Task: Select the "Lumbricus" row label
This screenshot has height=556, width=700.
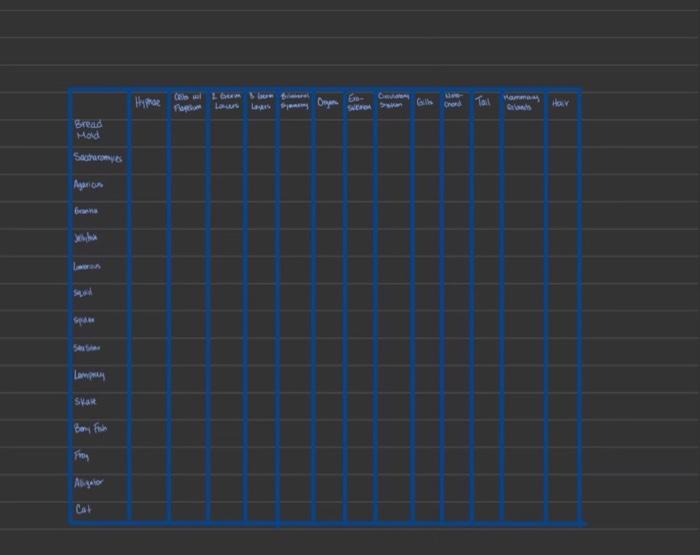Action: coord(87,266)
